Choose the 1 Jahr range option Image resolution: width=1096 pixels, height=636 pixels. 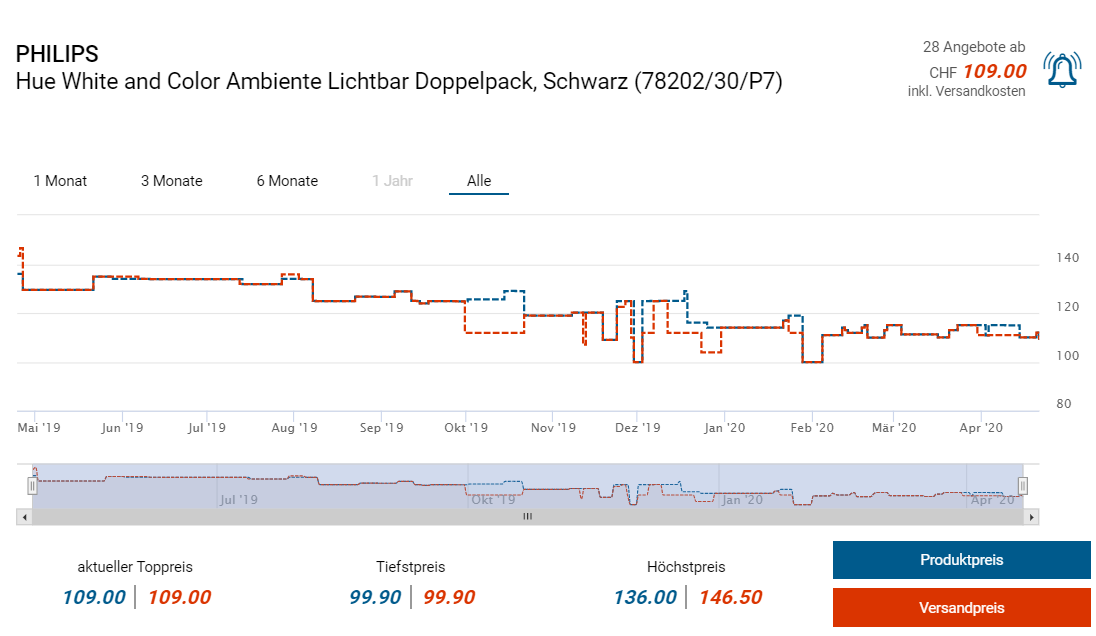[392, 181]
